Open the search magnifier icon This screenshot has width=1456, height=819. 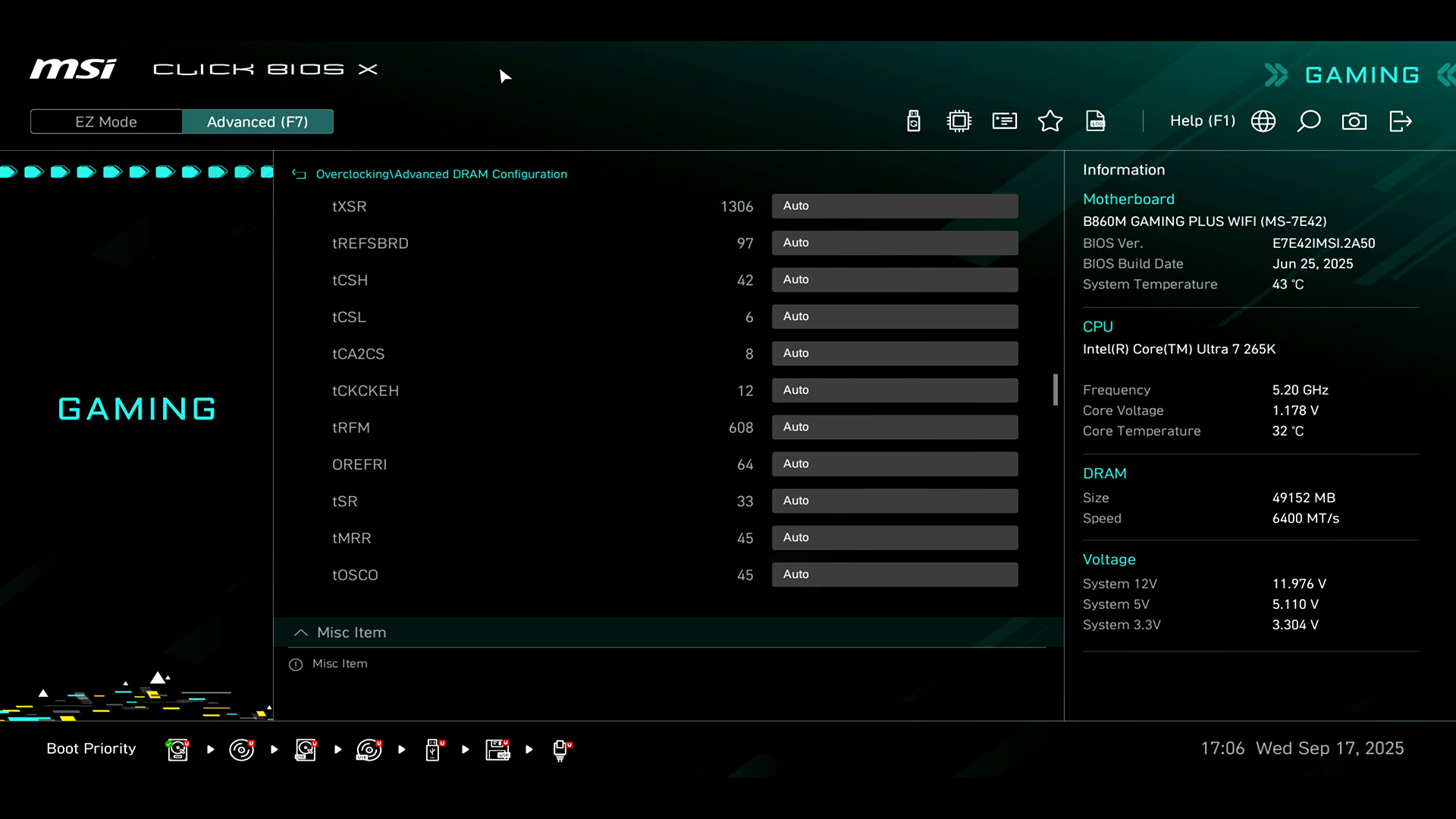pyautogui.click(x=1309, y=121)
